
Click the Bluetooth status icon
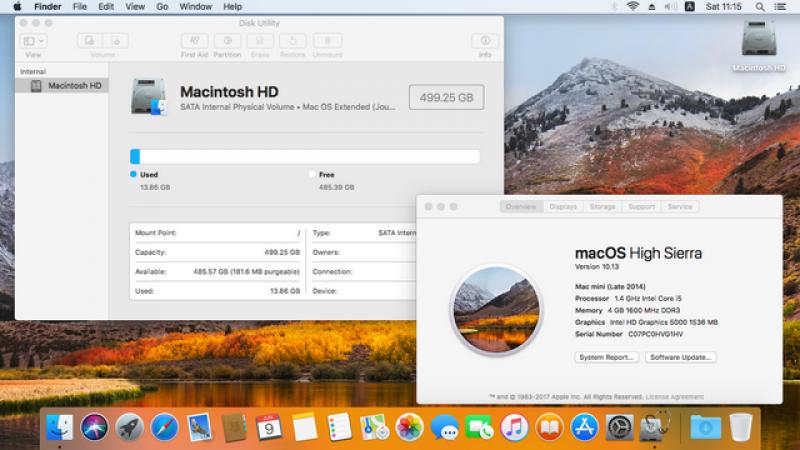(x=615, y=7)
